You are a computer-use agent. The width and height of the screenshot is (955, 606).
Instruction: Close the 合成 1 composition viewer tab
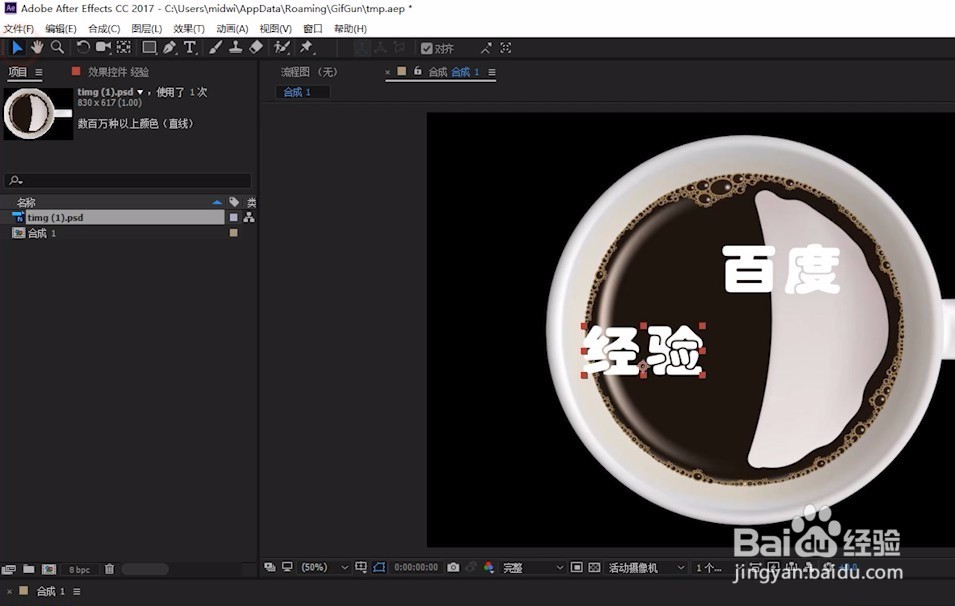click(387, 72)
